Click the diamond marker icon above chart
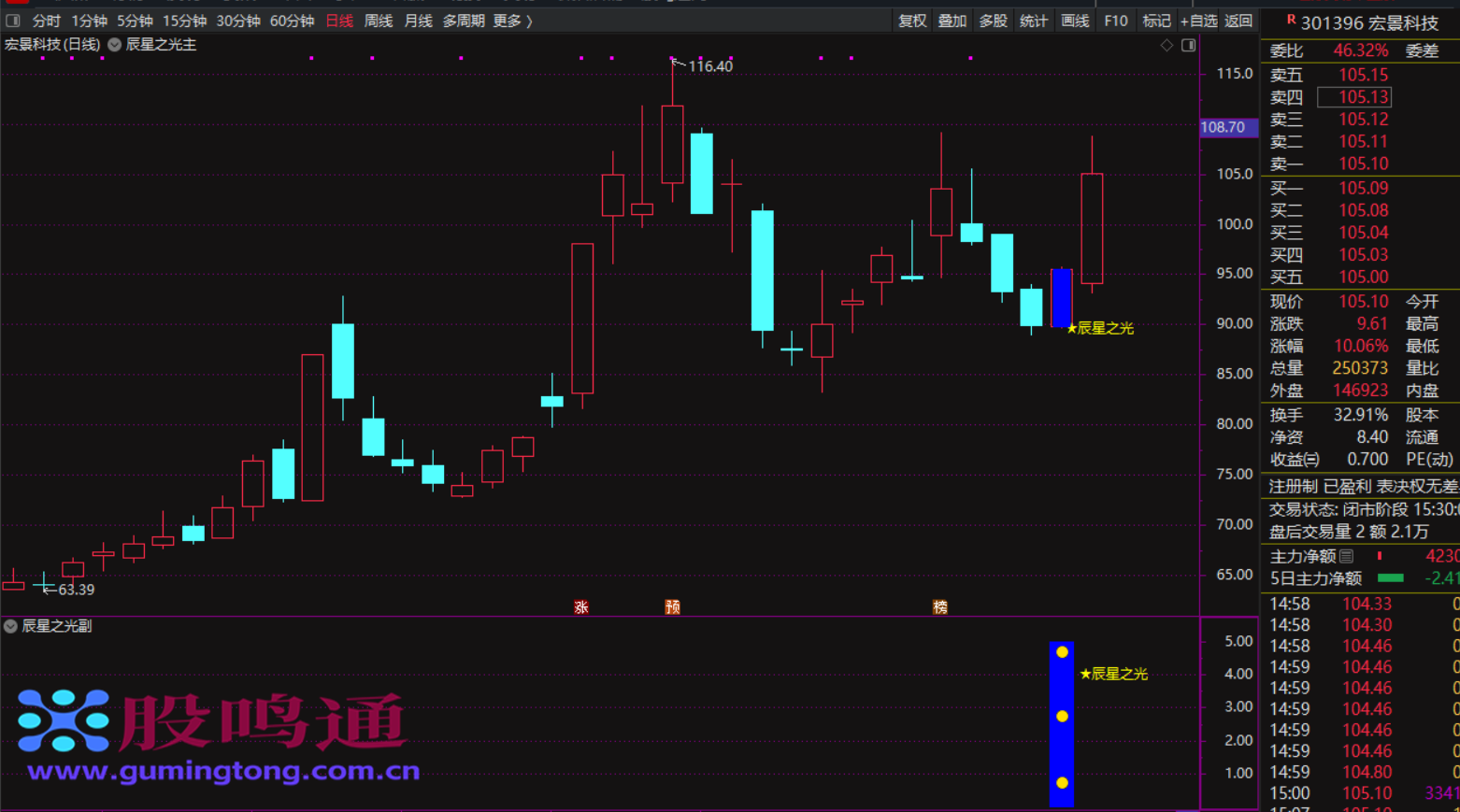 (x=1167, y=45)
